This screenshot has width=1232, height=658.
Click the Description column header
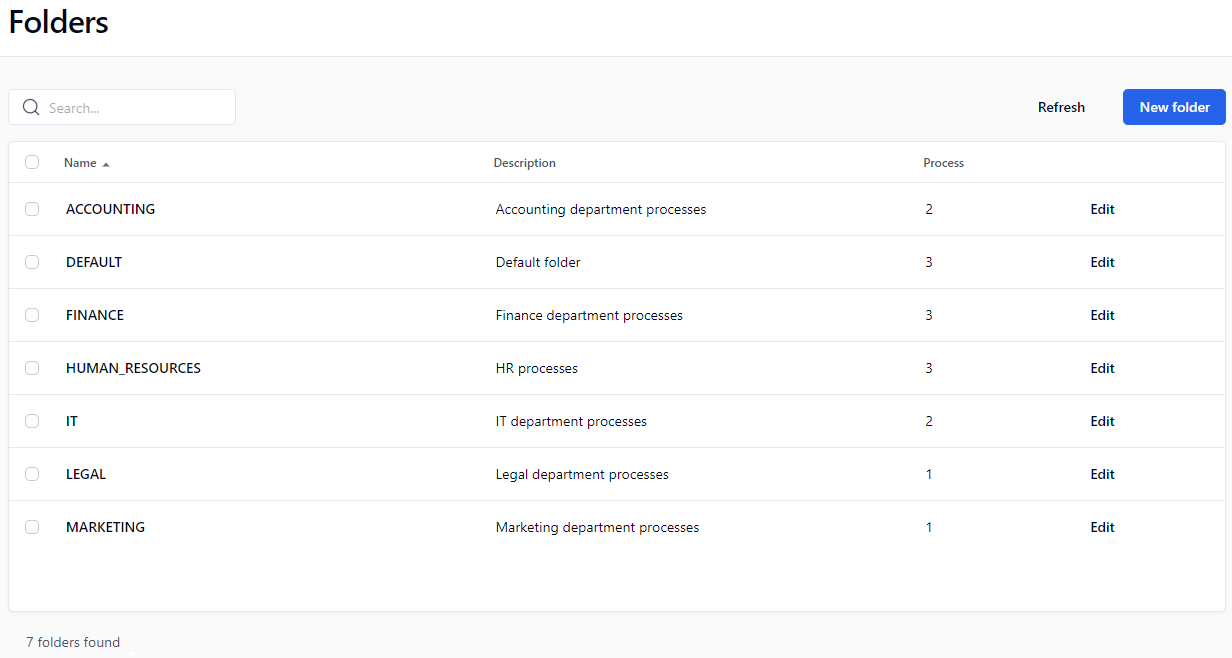(524, 162)
